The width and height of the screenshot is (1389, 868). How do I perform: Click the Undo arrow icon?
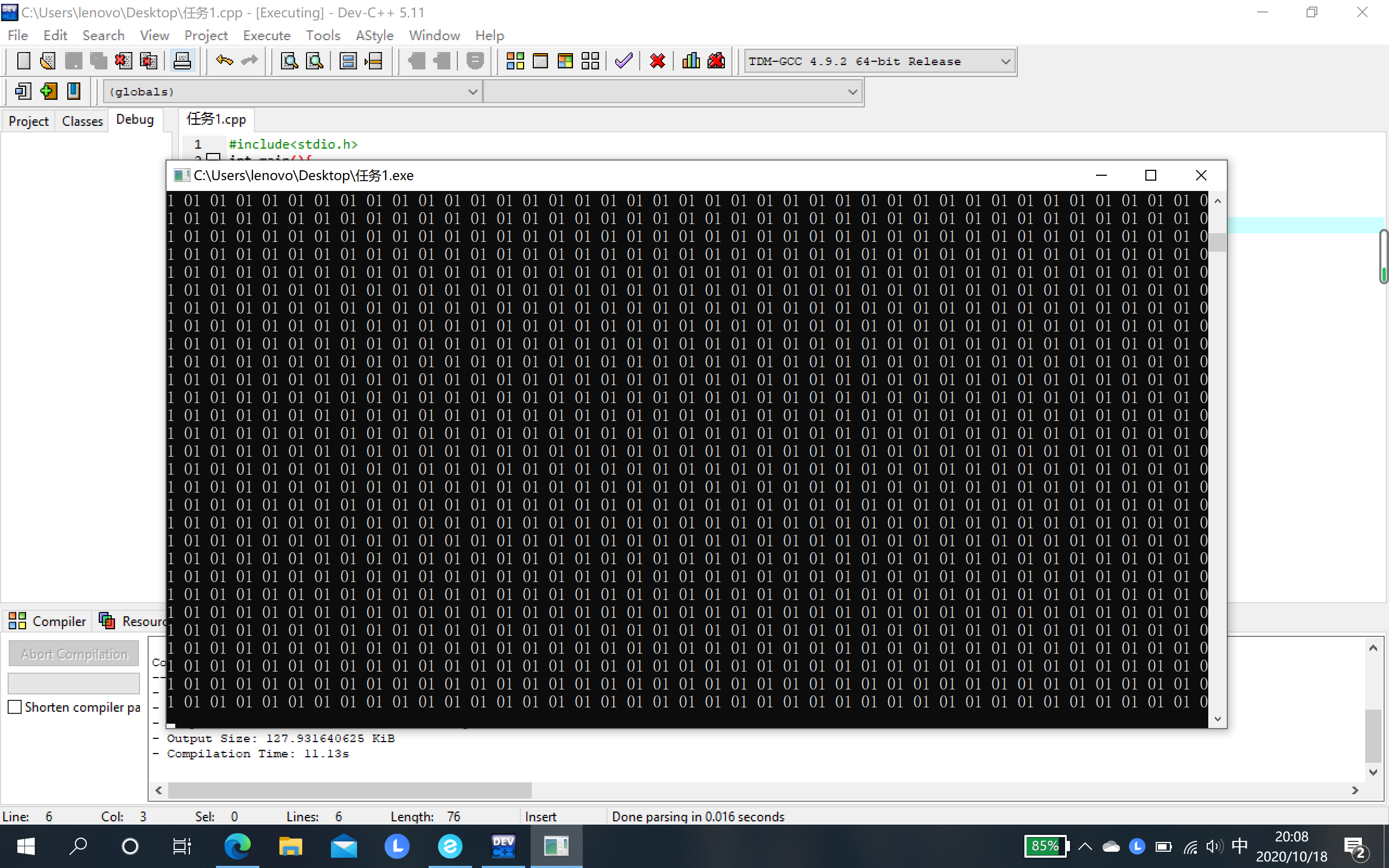click(x=225, y=61)
